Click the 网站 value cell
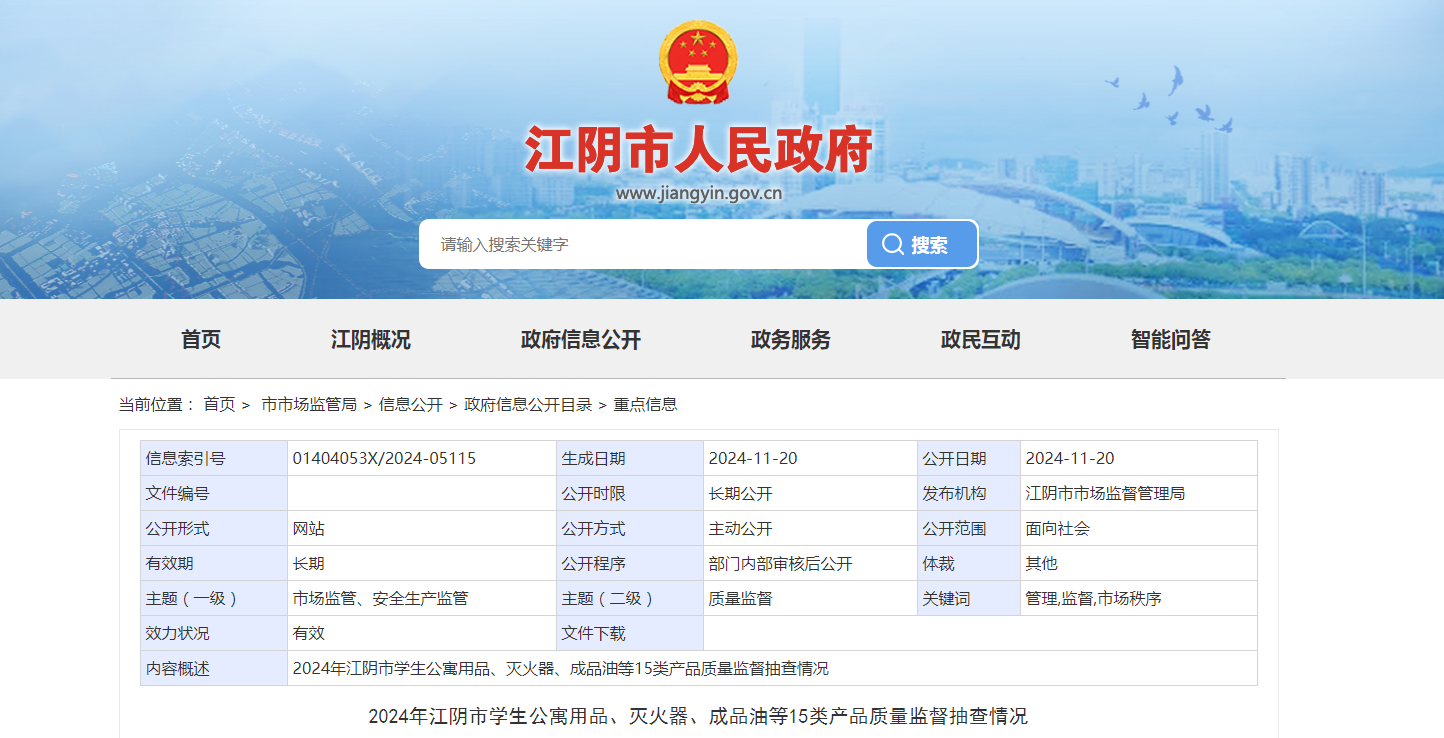 point(421,529)
